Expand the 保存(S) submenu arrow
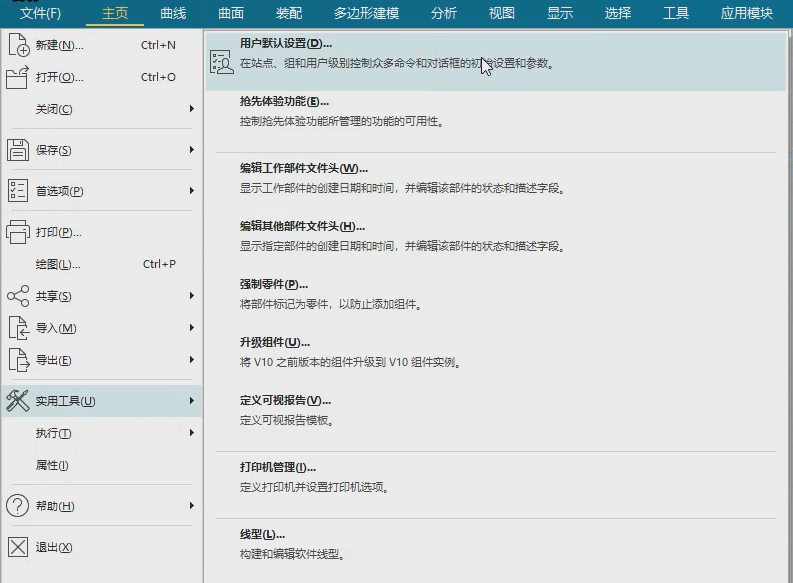Screen dimensions: 793x583 tap(192, 150)
